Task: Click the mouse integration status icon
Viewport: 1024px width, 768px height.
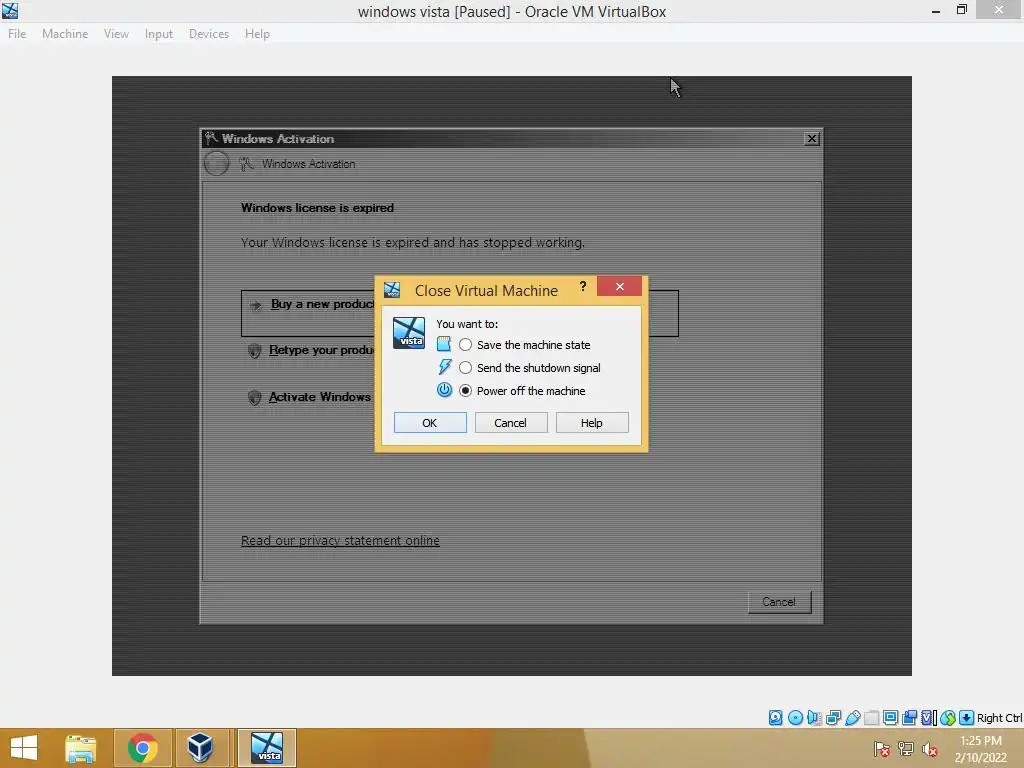Action: coord(948,718)
